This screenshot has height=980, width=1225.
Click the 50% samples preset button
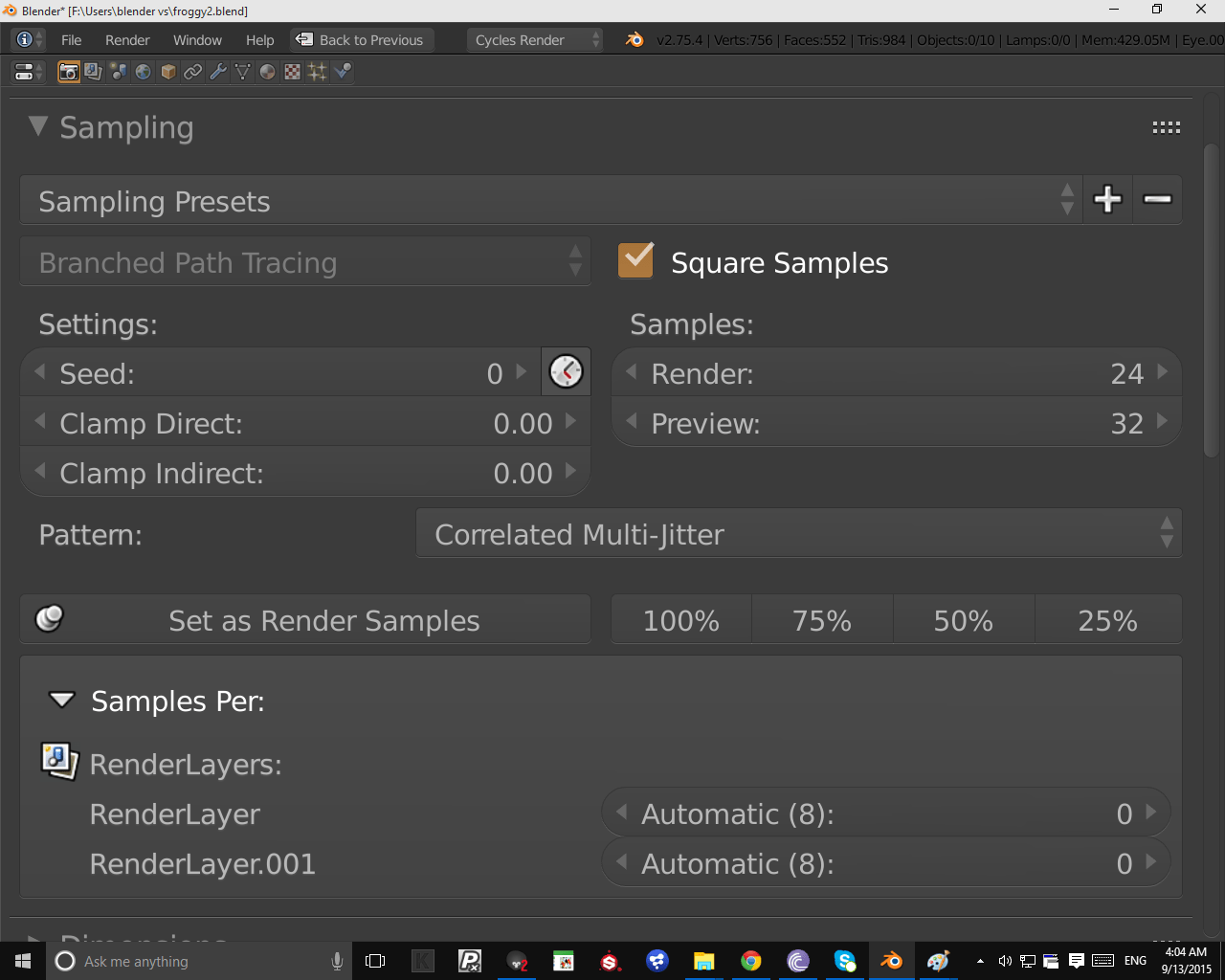tap(963, 620)
